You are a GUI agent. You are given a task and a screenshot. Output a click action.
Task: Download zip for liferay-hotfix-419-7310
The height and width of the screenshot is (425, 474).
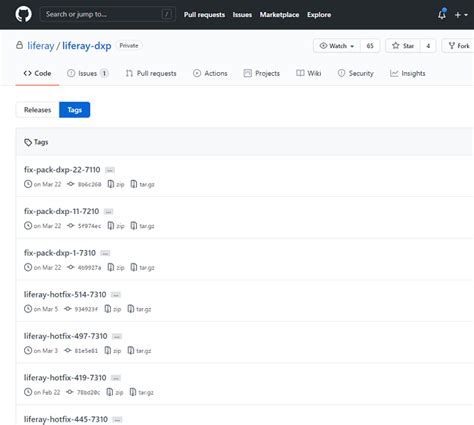pos(115,393)
